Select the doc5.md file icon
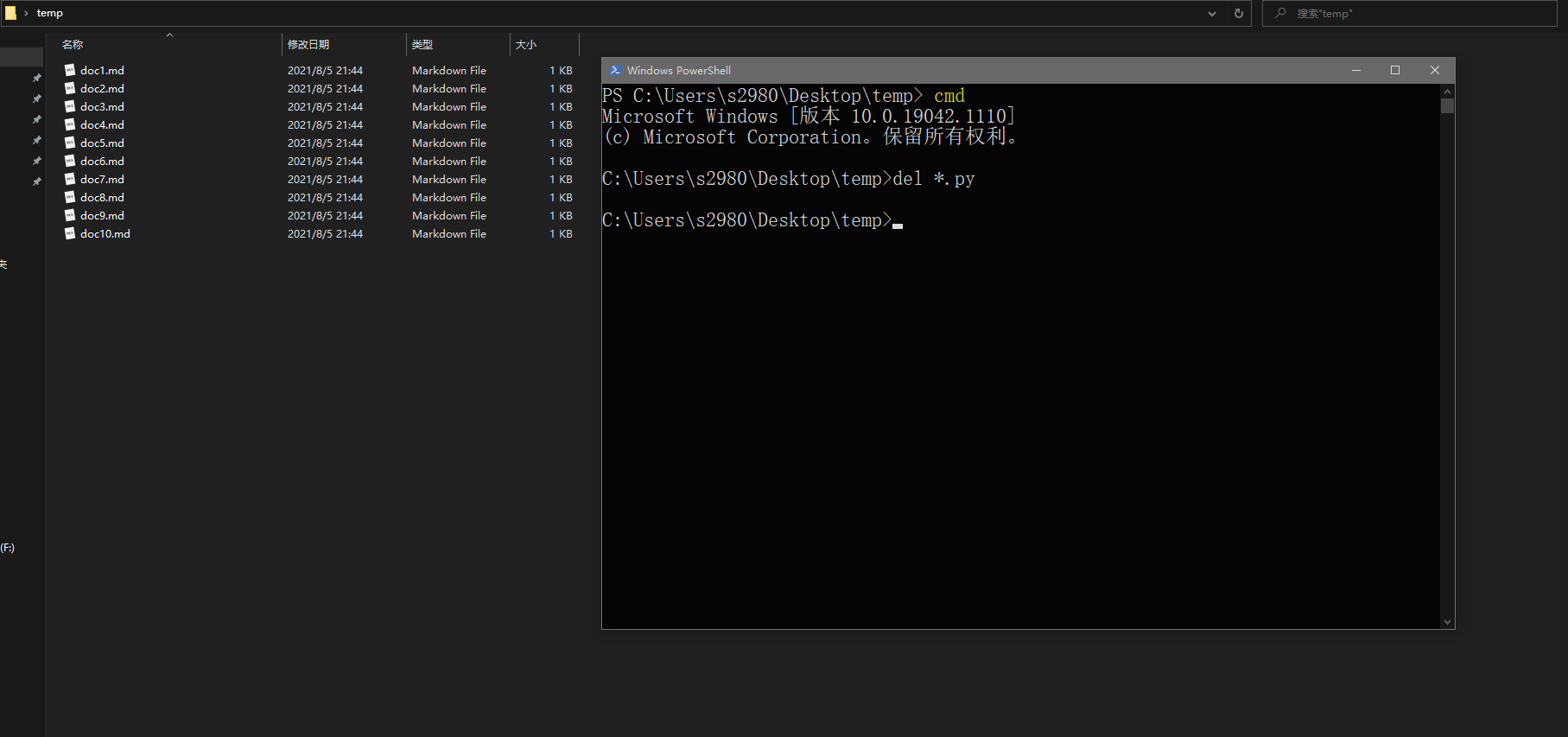 [x=70, y=143]
